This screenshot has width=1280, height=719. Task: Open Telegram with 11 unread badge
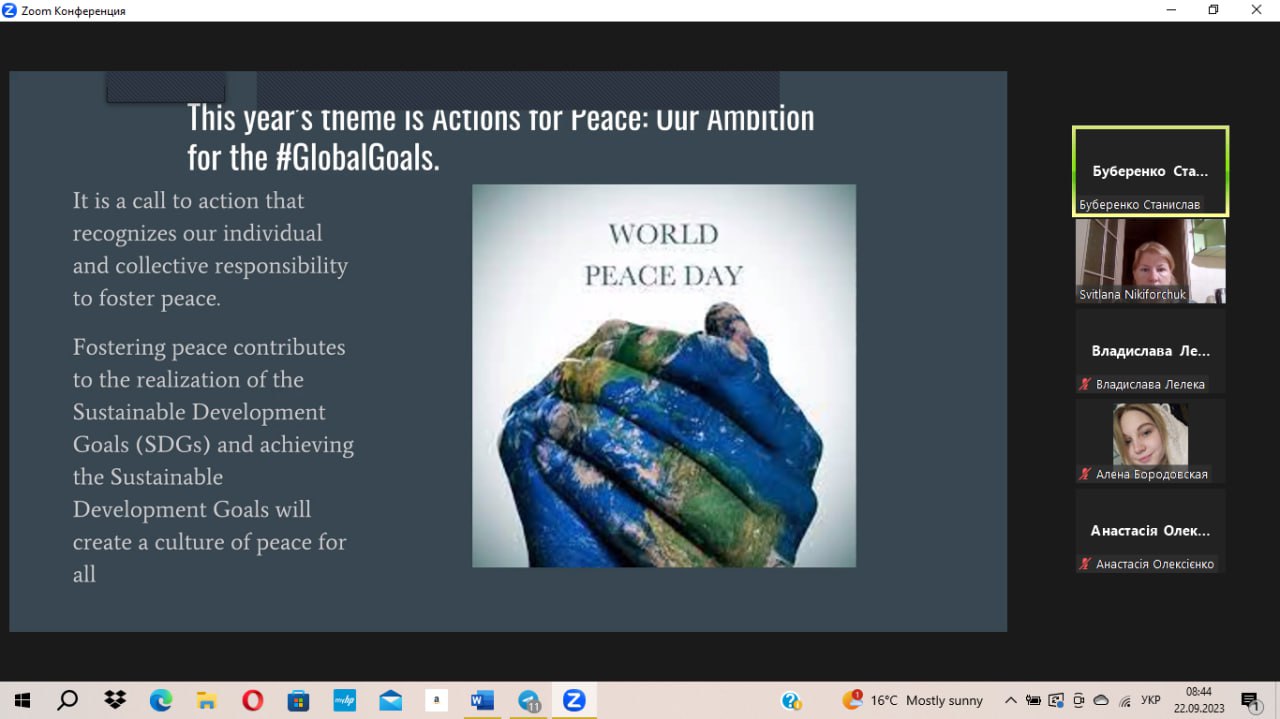(x=529, y=701)
